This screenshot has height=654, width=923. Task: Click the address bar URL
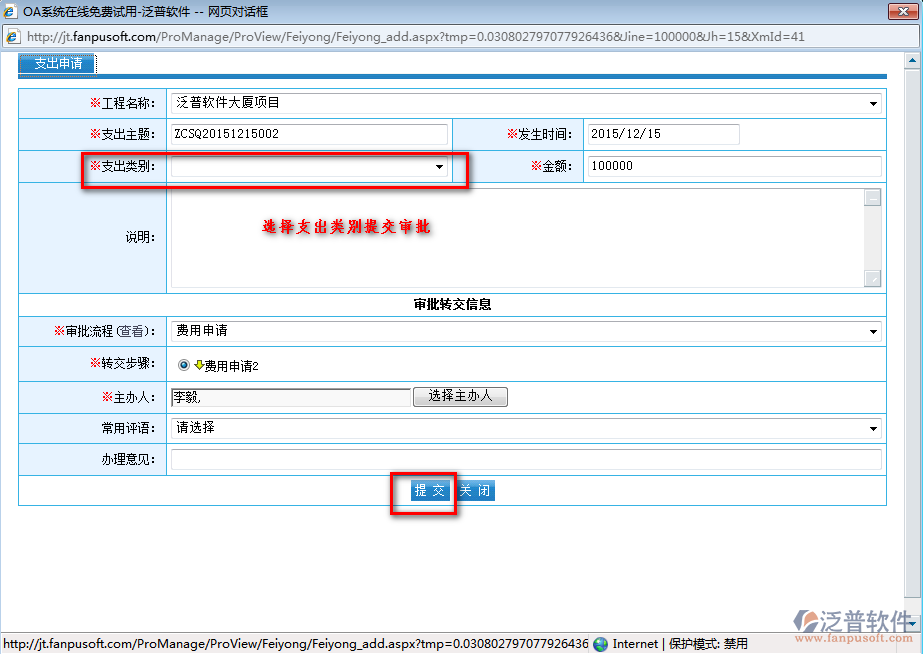pos(416,36)
